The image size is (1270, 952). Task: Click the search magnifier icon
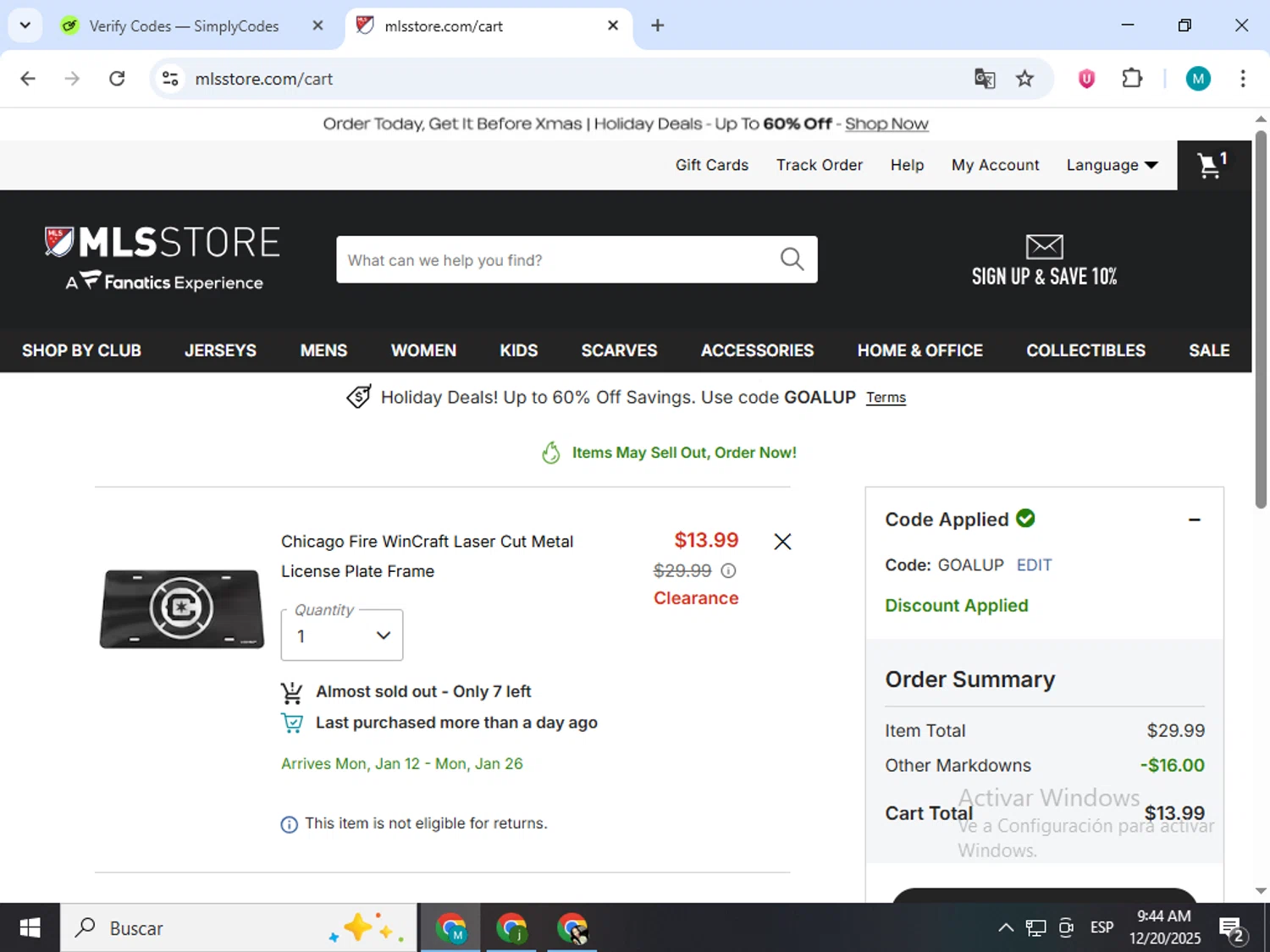pos(792,259)
